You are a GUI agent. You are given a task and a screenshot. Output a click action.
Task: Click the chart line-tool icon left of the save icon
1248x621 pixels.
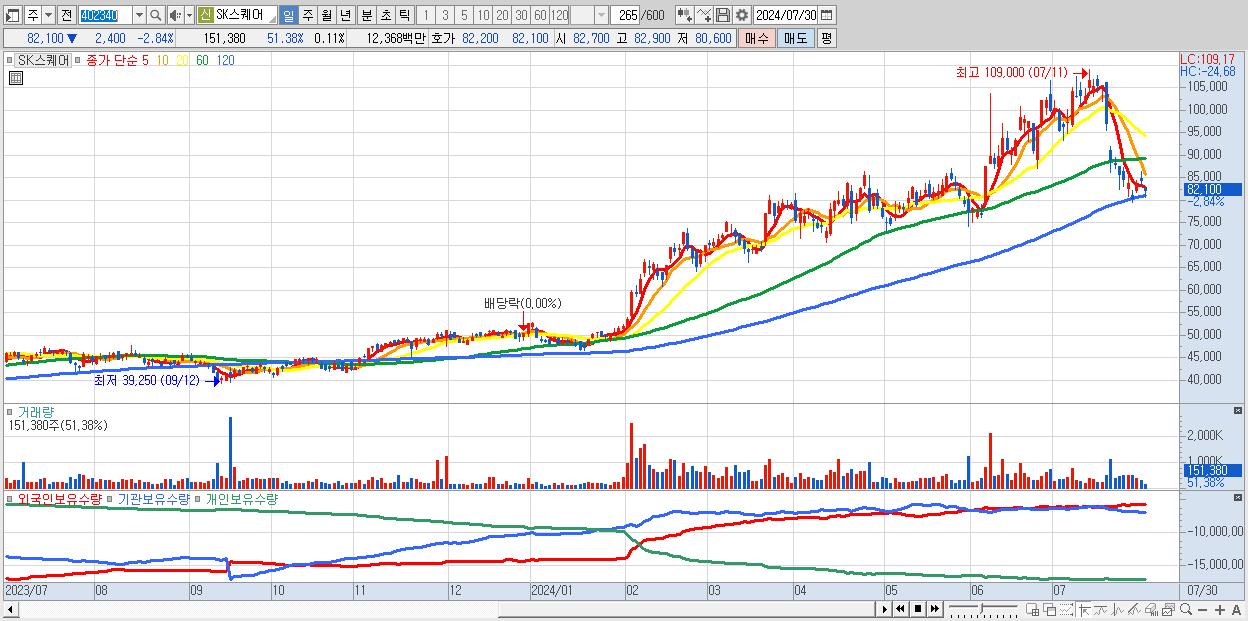pos(704,15)
